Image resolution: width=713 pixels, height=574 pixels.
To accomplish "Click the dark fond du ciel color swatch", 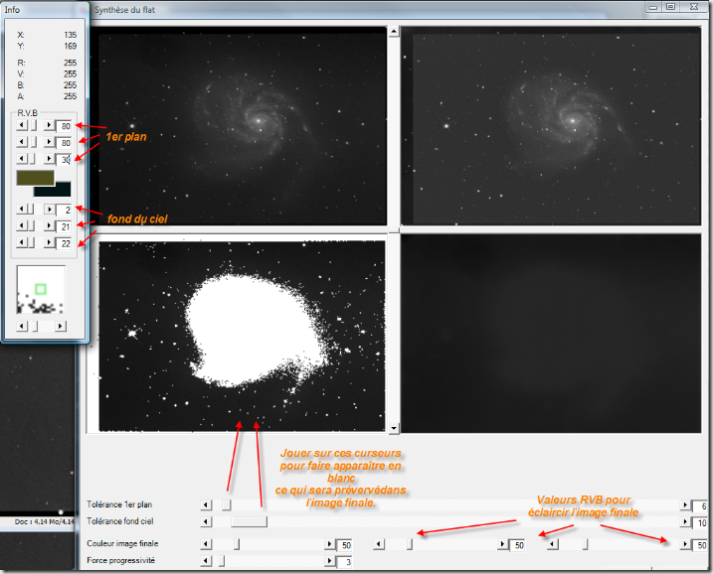I will click(x=52, y=190).
